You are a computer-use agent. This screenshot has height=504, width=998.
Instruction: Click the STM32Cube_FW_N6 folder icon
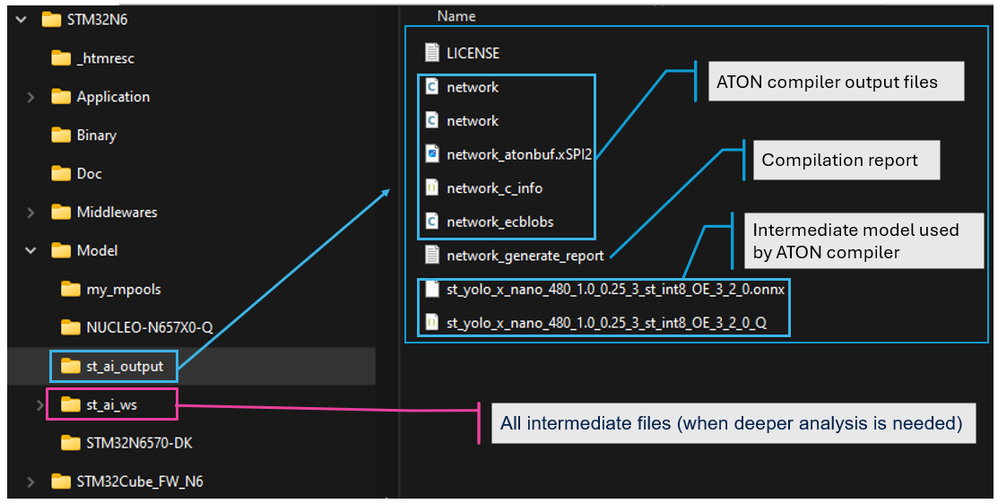[x=61, y=482]
